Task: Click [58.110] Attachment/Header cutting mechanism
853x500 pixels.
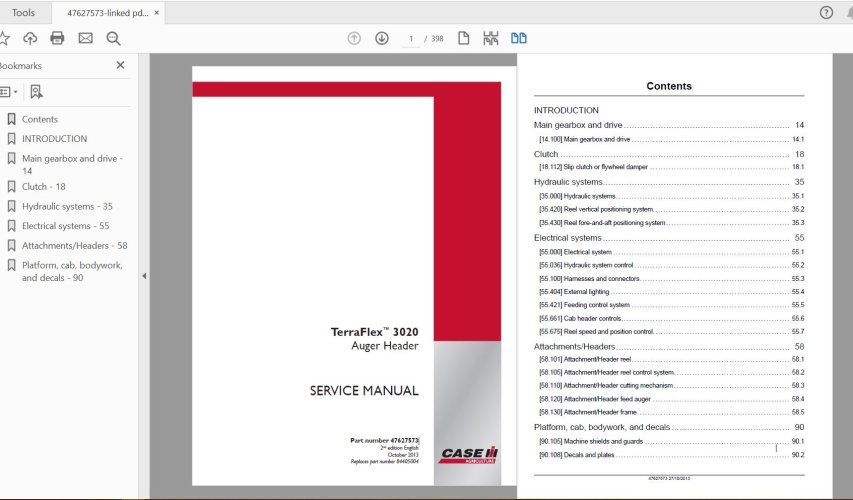Action: [671, 385]
